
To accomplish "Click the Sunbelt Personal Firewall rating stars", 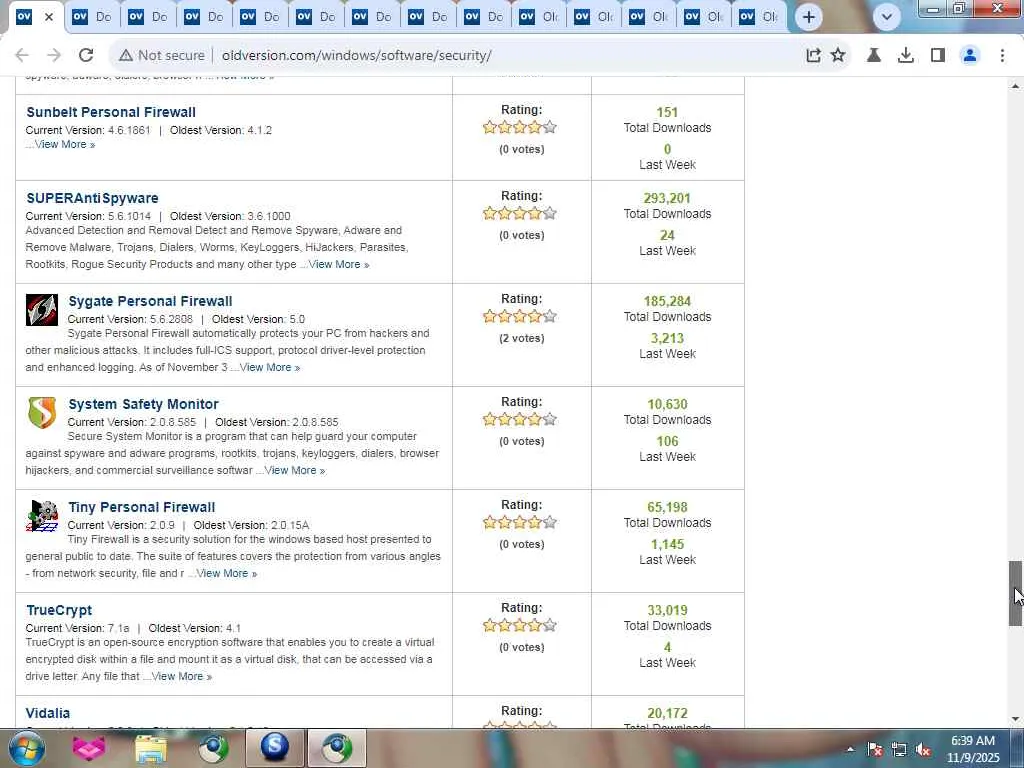I will [x=520, y=127].
